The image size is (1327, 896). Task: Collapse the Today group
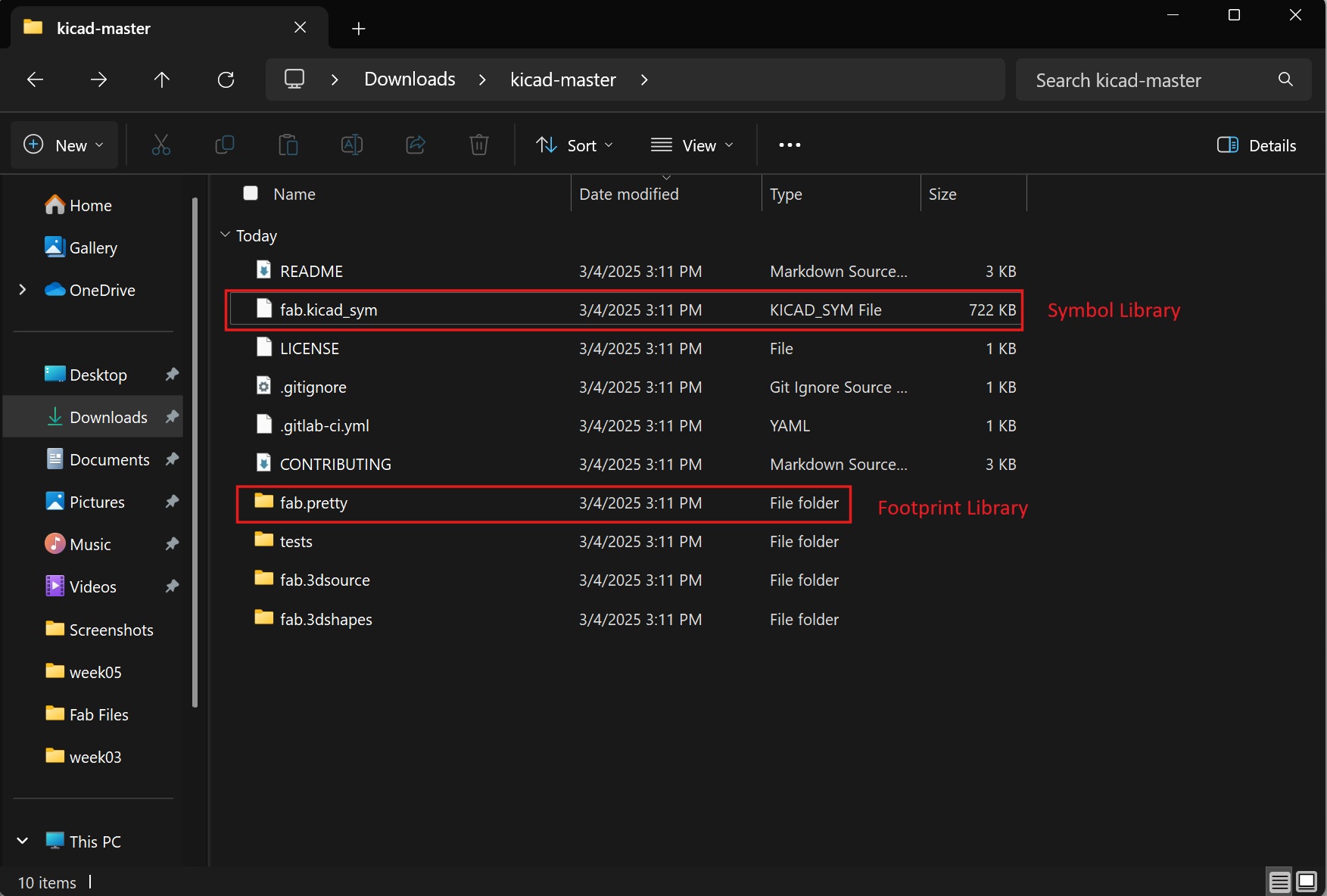[225, 235]
